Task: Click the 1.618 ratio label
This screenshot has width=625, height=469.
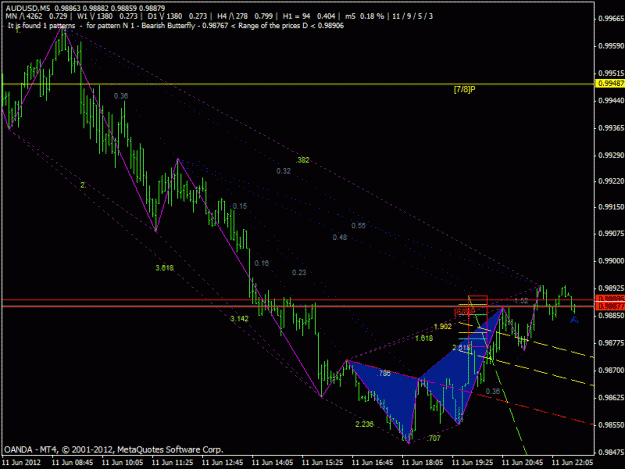Action: (x=424, y=338)
